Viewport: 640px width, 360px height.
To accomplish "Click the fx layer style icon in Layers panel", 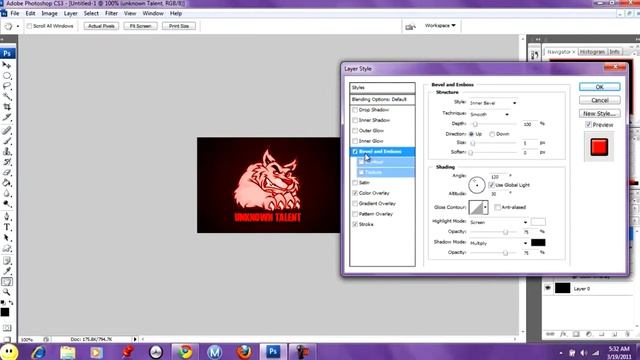I will click(563, 334).
